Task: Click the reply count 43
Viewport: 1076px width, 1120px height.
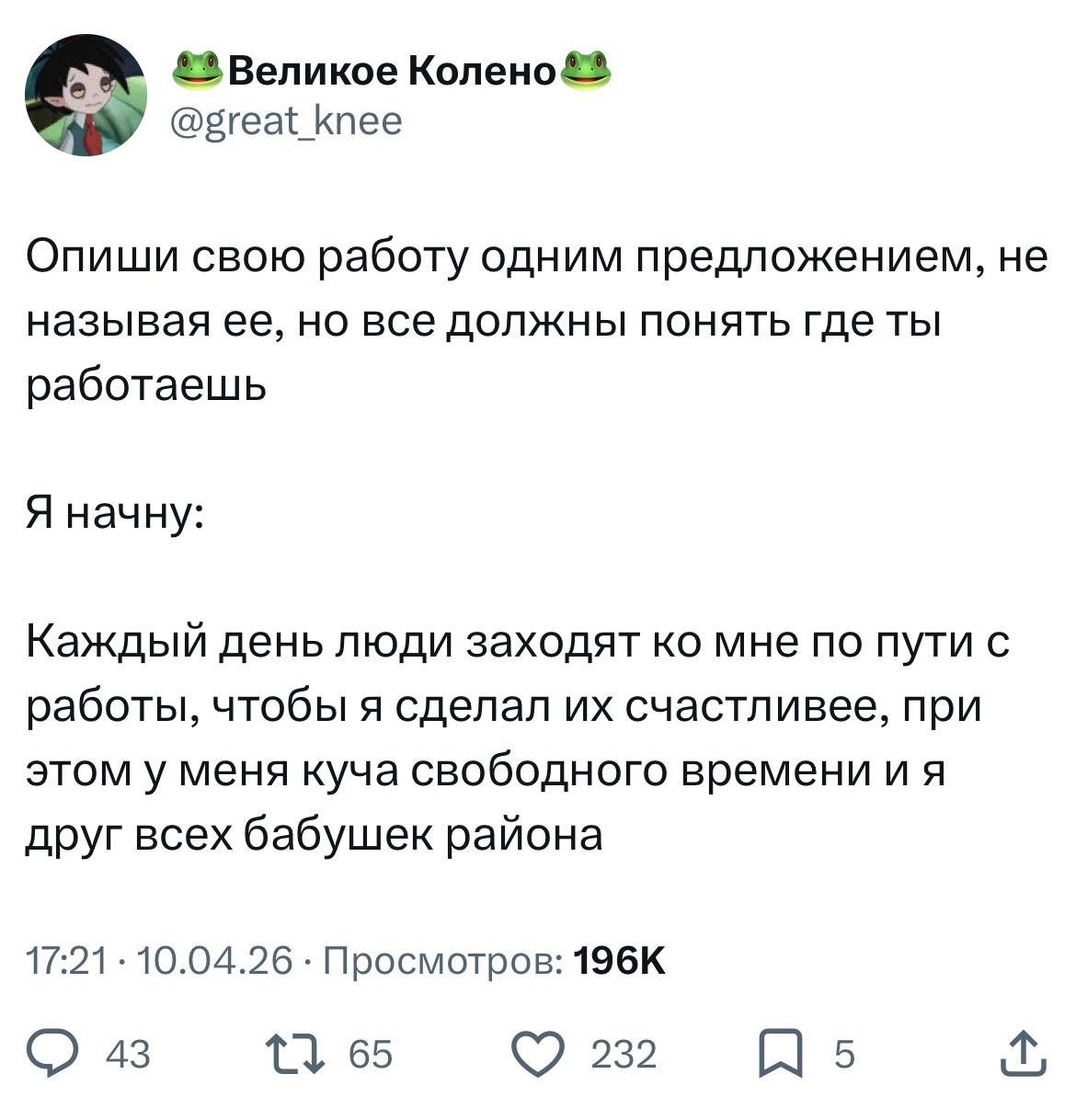Action: (129, 1055)
